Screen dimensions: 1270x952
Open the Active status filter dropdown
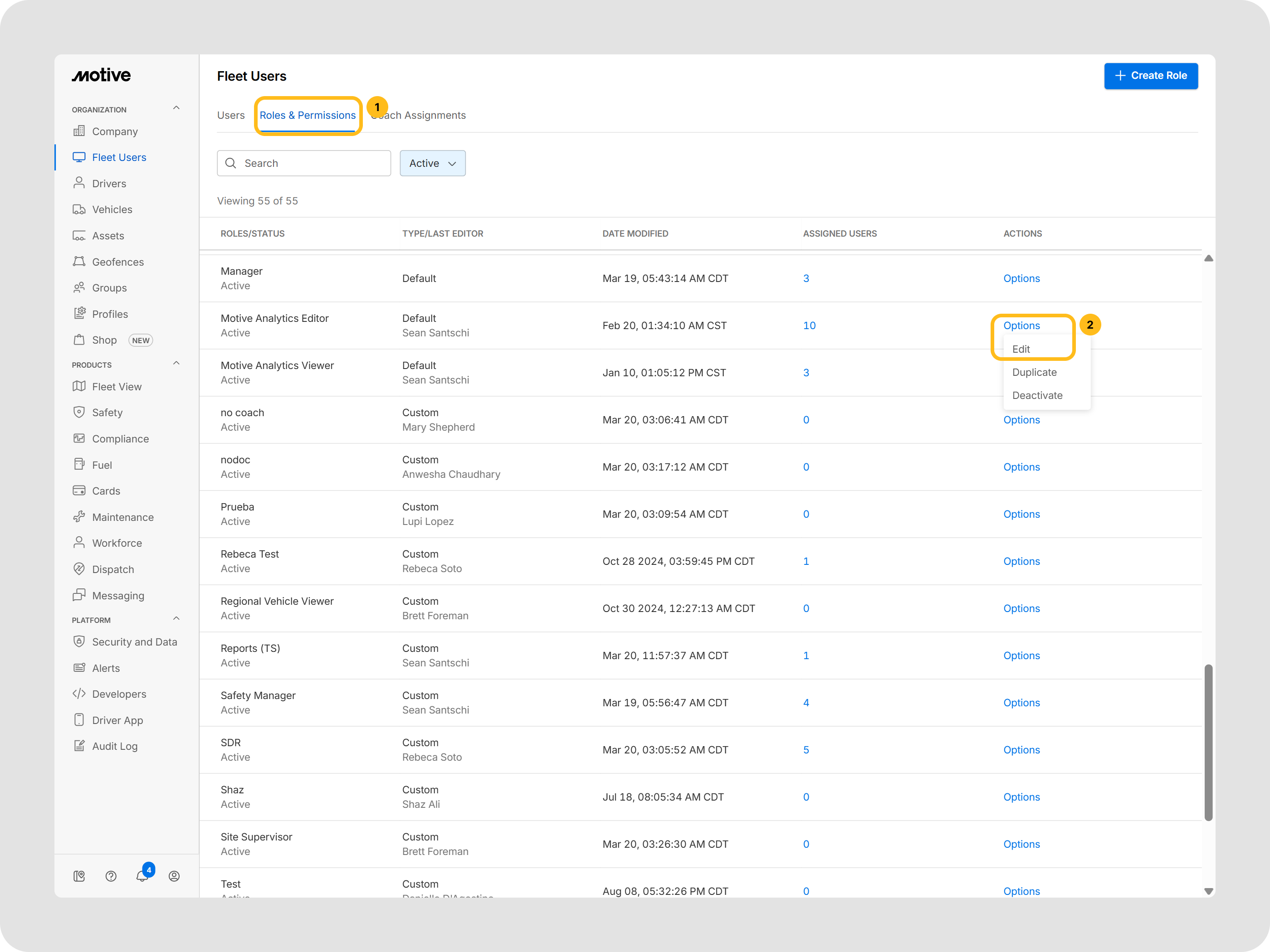pyautogui.click(x=432, y=163)
